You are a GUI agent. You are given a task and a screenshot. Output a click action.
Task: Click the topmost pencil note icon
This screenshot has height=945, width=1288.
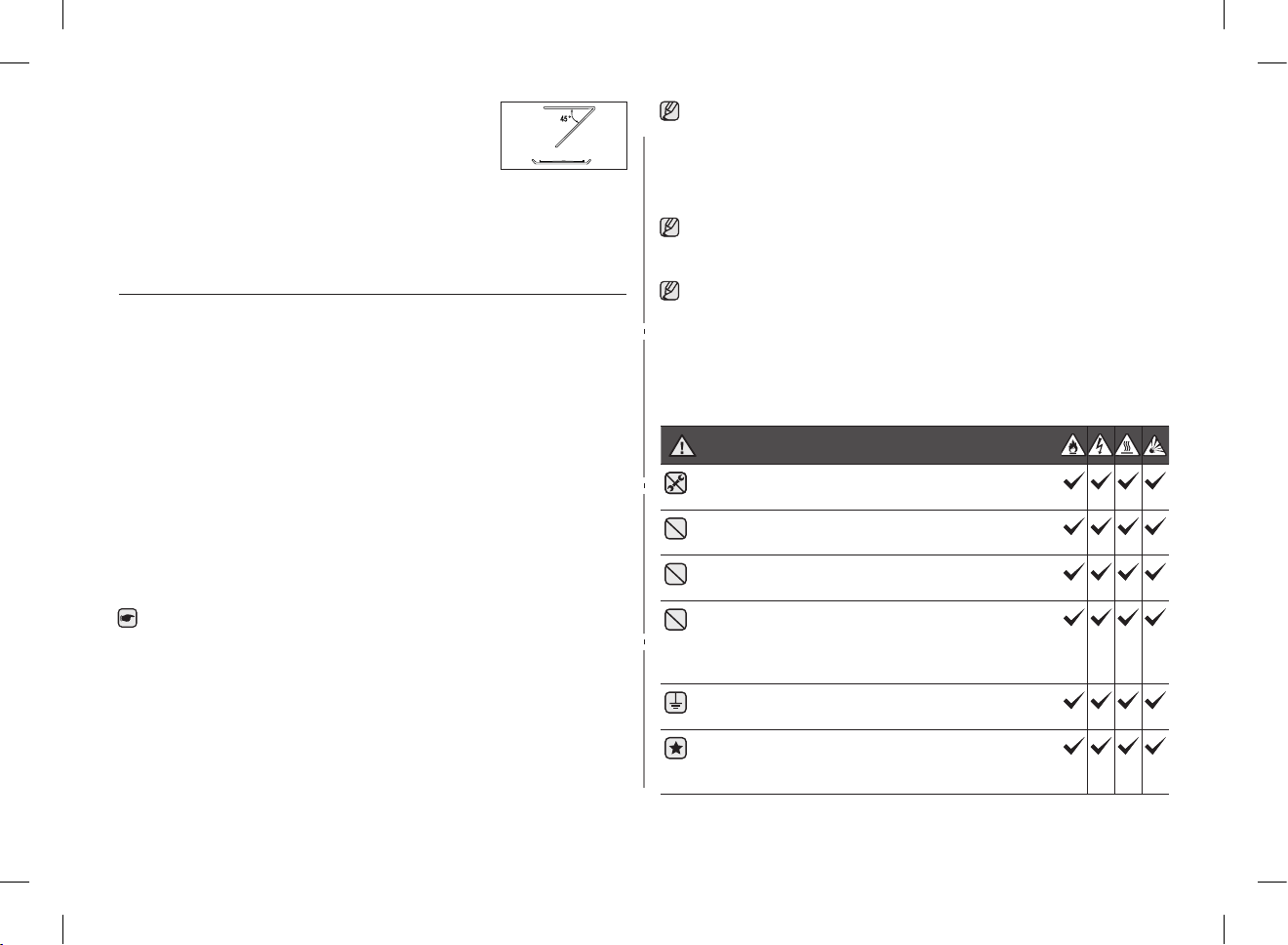point(669,110)
